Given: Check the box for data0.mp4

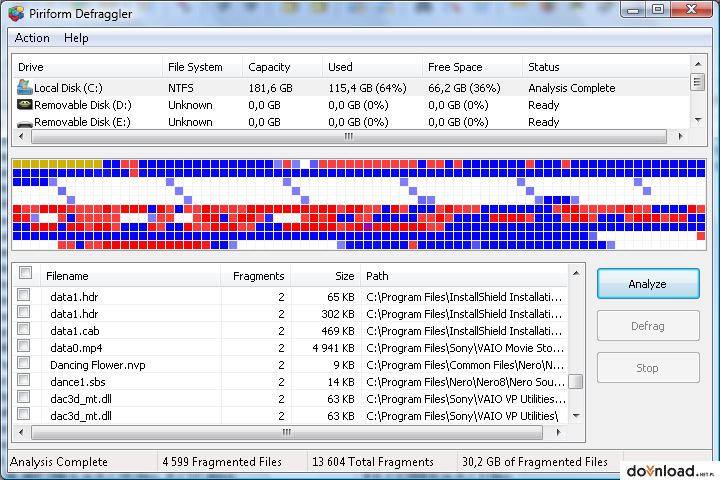Looking at the screenshot, I should (23, 346).
